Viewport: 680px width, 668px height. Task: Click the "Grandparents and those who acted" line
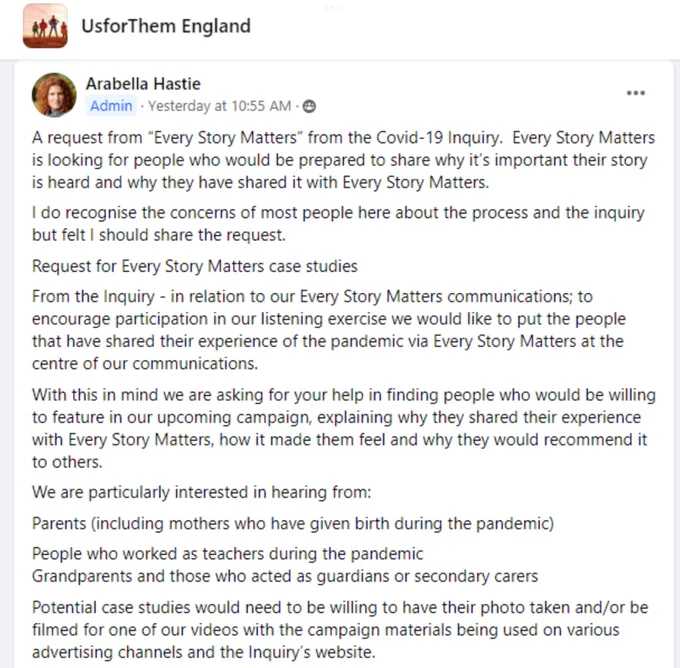pos(285,576)
